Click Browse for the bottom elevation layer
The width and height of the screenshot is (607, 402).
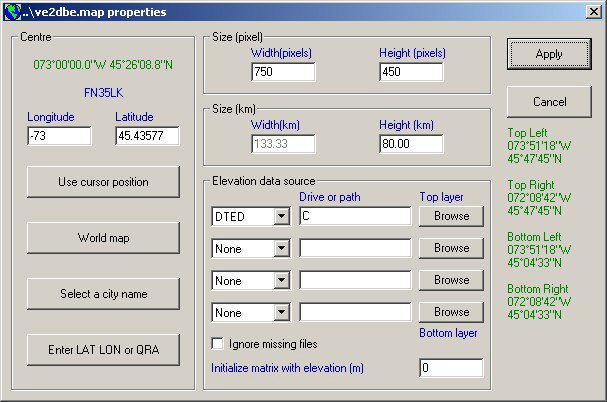451,312
